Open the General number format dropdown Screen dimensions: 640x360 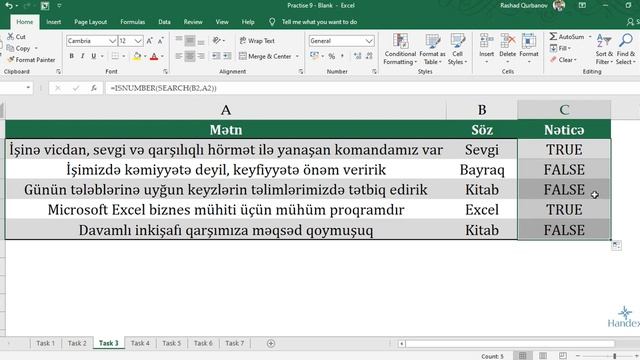coord(369,41)
